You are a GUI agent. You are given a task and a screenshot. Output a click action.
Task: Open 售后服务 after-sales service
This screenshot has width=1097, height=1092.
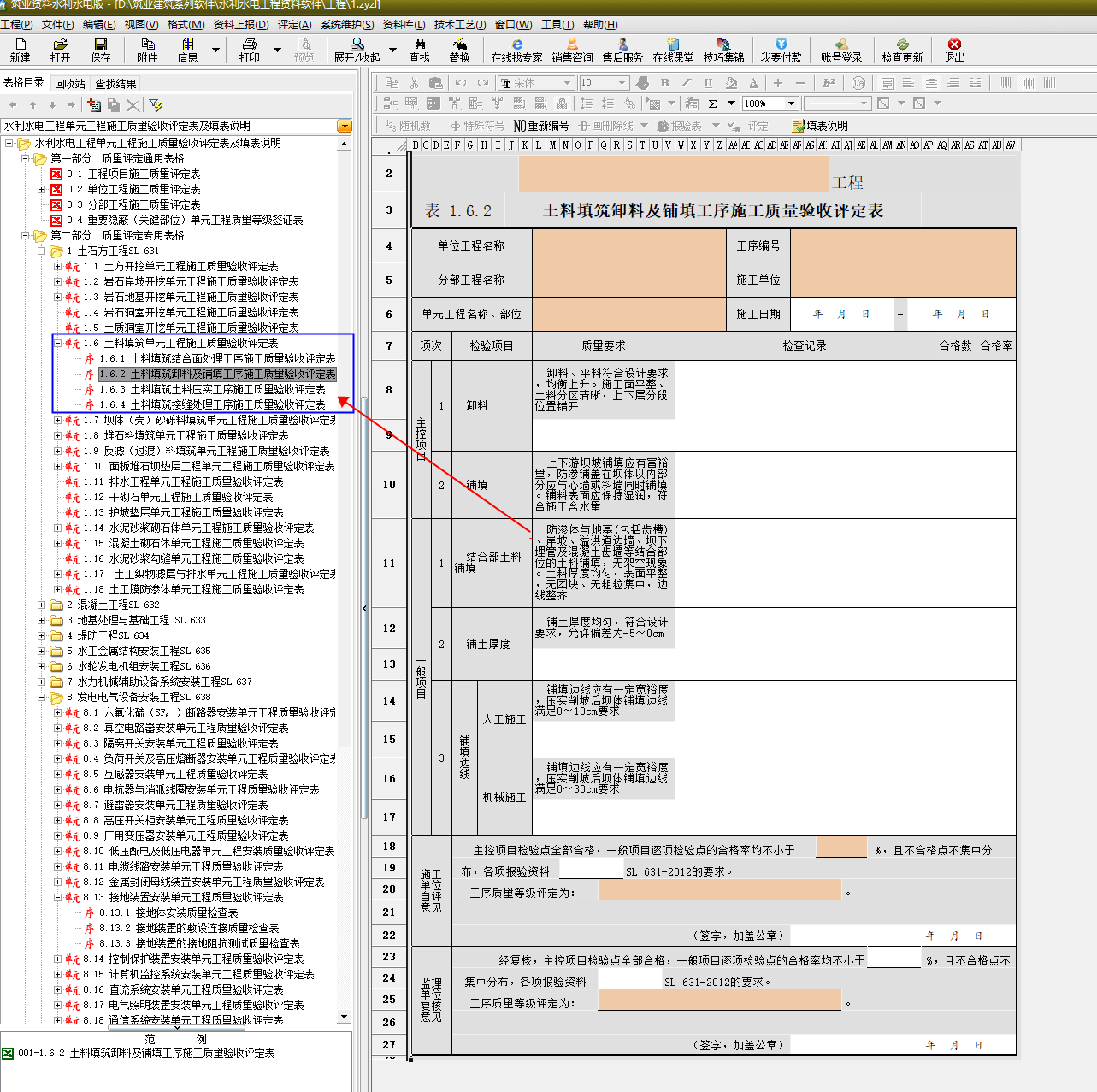pos(622,50)
